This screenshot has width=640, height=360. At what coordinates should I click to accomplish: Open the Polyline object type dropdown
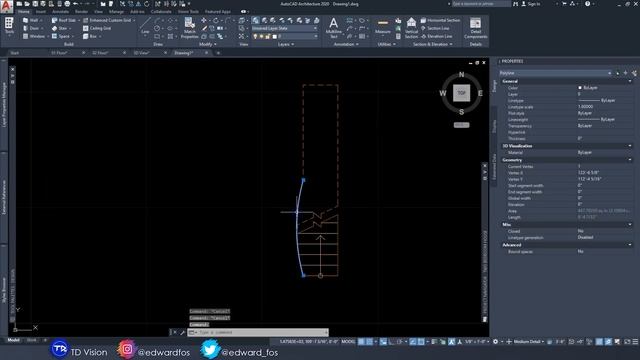coord(556,73)
